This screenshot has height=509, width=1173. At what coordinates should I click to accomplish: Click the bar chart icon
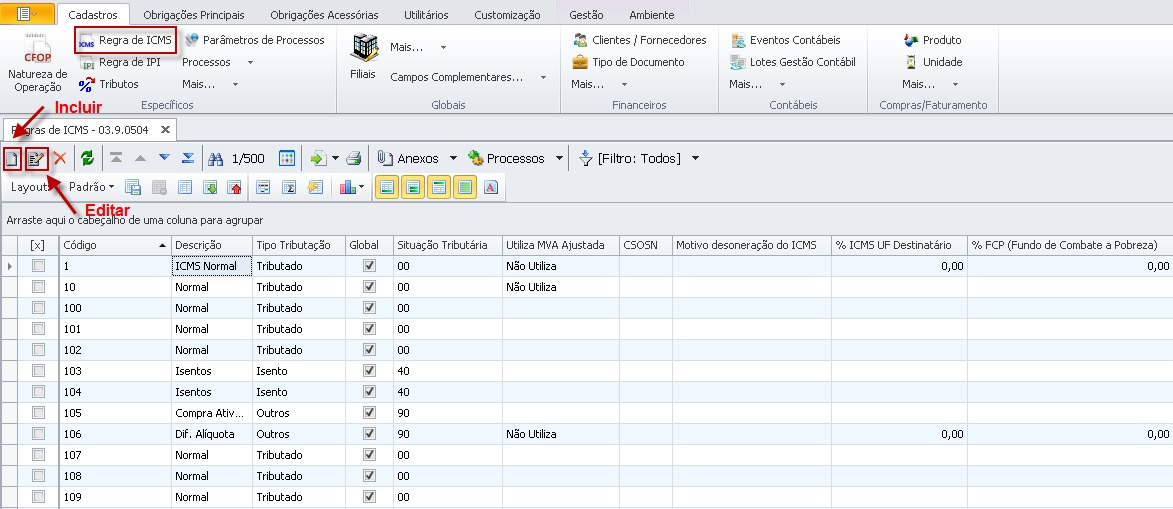tap(347, 187)
